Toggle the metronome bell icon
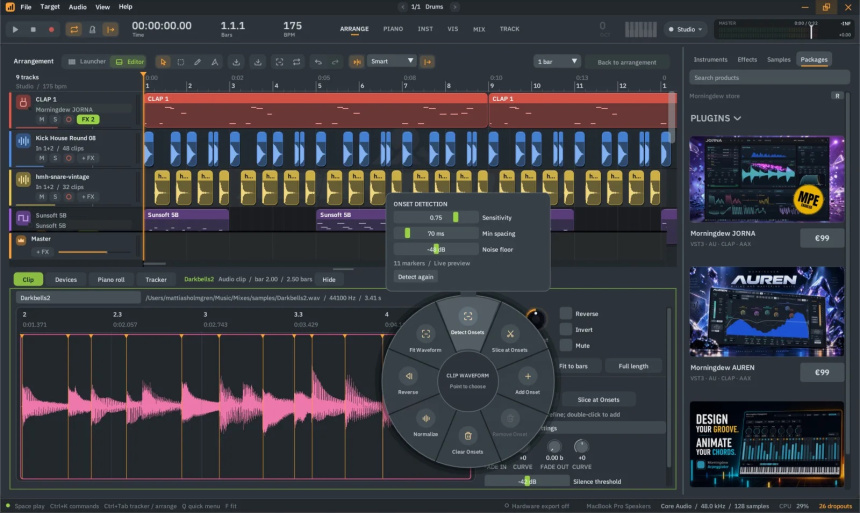The height and width of the screenshot is (513, 860). [92, 30]
